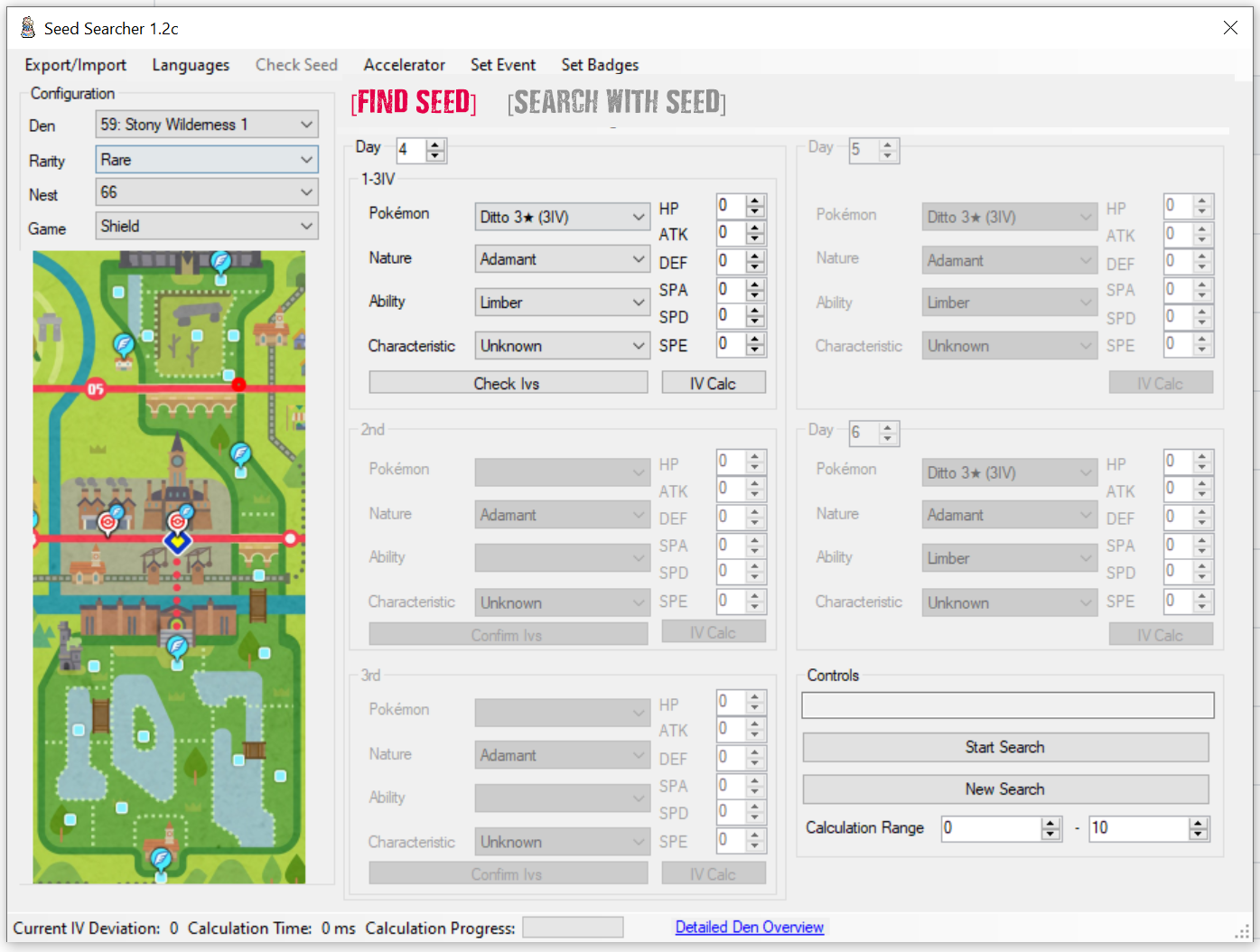Viewport: 1260px width, 952px height.
Task: Click the Check Ivs button
Action: pos(508,383)
